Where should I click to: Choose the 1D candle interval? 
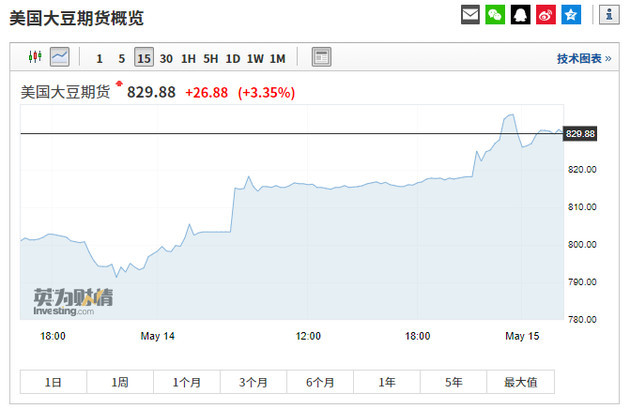click(x=232, y=58)
